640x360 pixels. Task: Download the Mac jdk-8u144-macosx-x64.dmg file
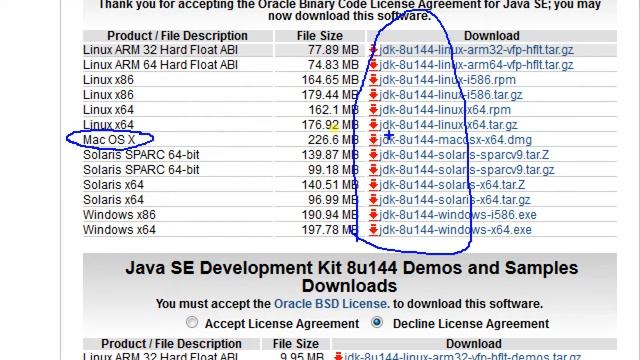(456, 140)
